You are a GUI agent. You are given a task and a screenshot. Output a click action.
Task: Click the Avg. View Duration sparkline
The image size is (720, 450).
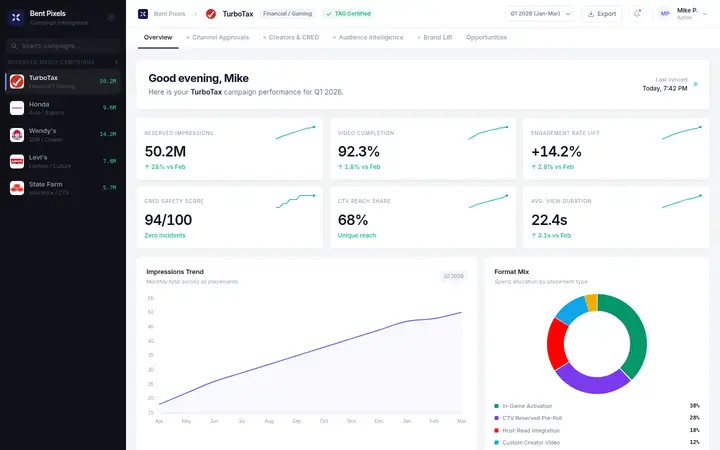click(x=681, y=201)
